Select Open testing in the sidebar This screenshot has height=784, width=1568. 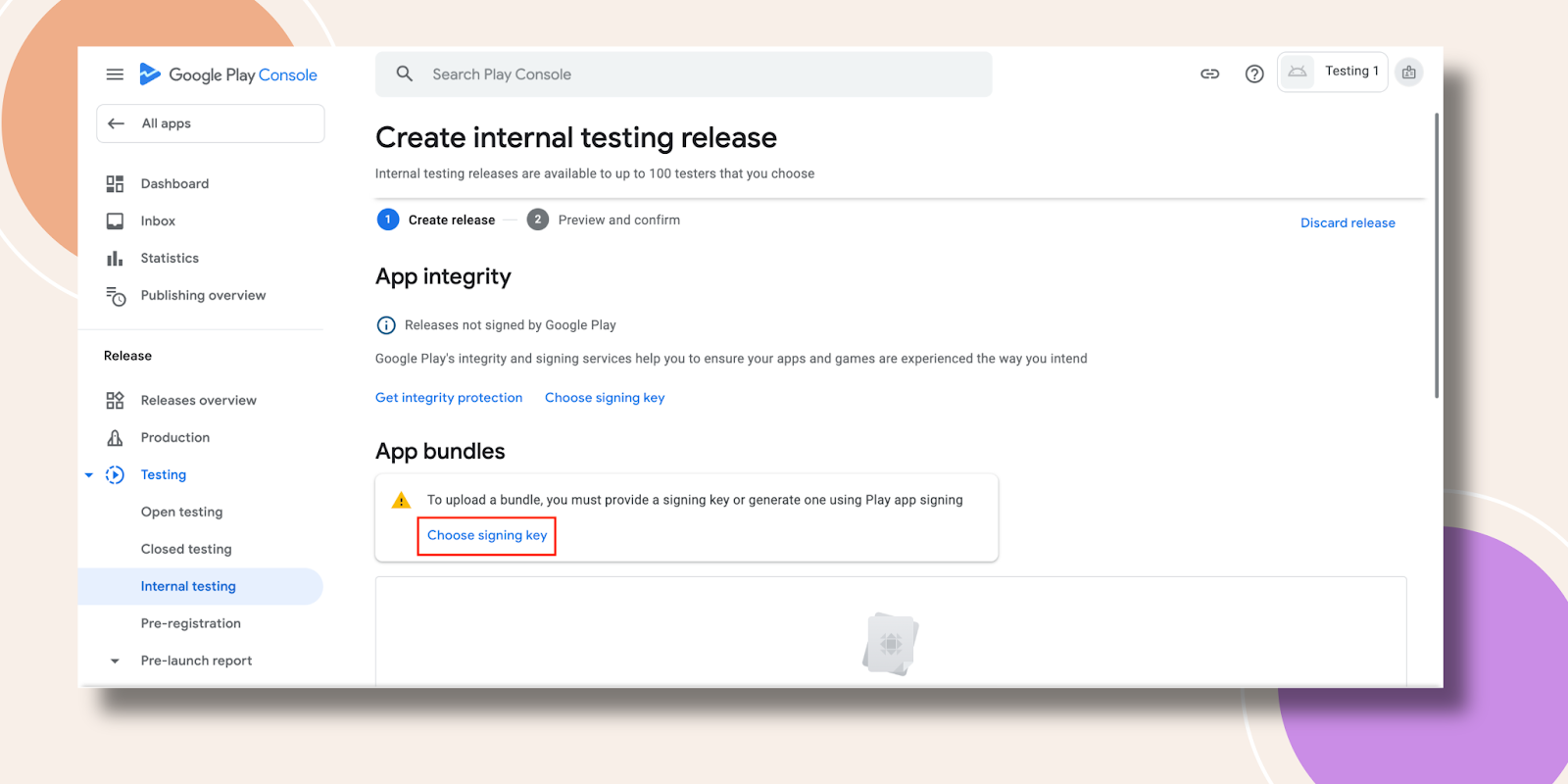pyautogui.click(x=181, y=512)
